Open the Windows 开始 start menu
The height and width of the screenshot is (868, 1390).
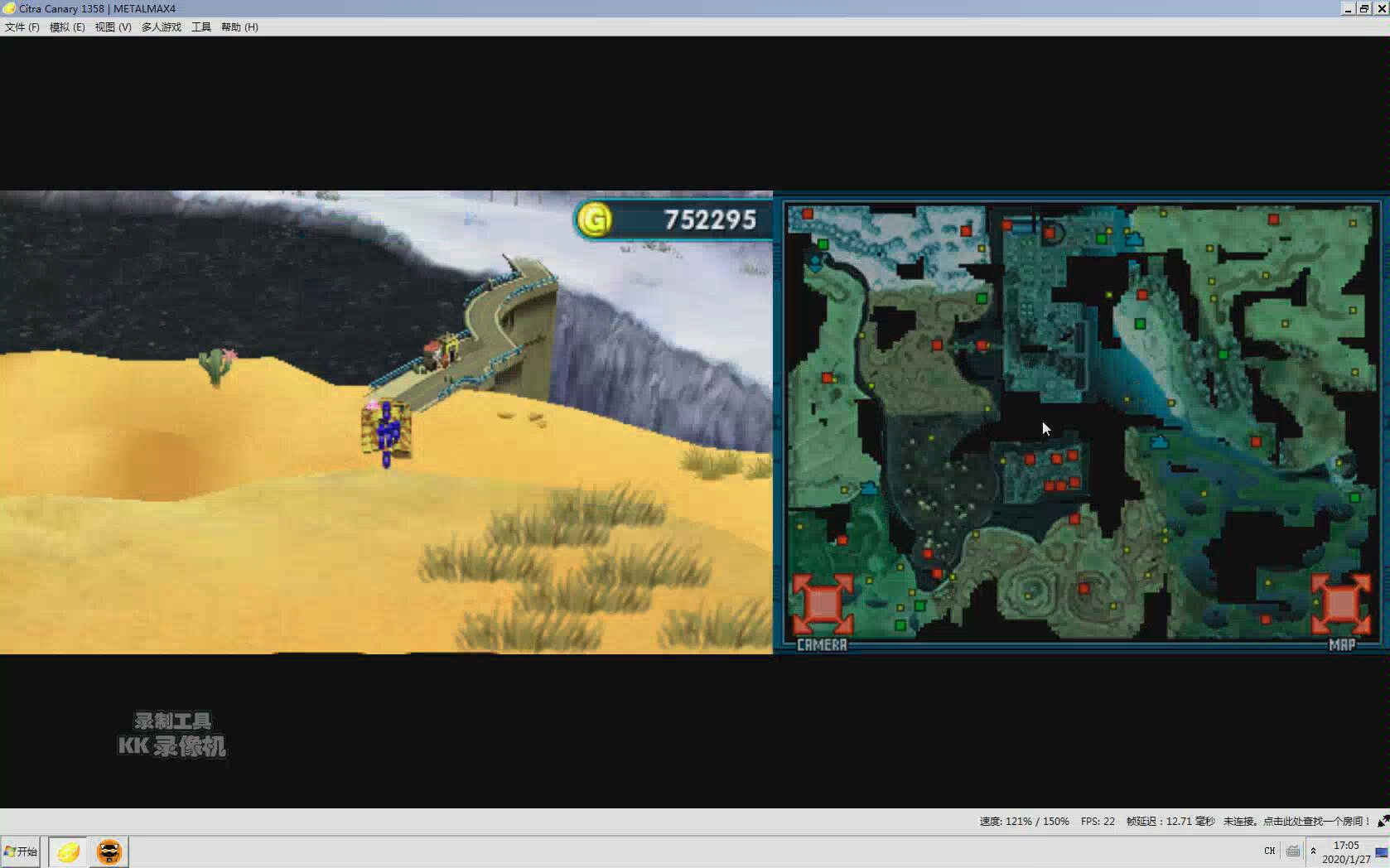pyautogui.click(x=21, y=851)
